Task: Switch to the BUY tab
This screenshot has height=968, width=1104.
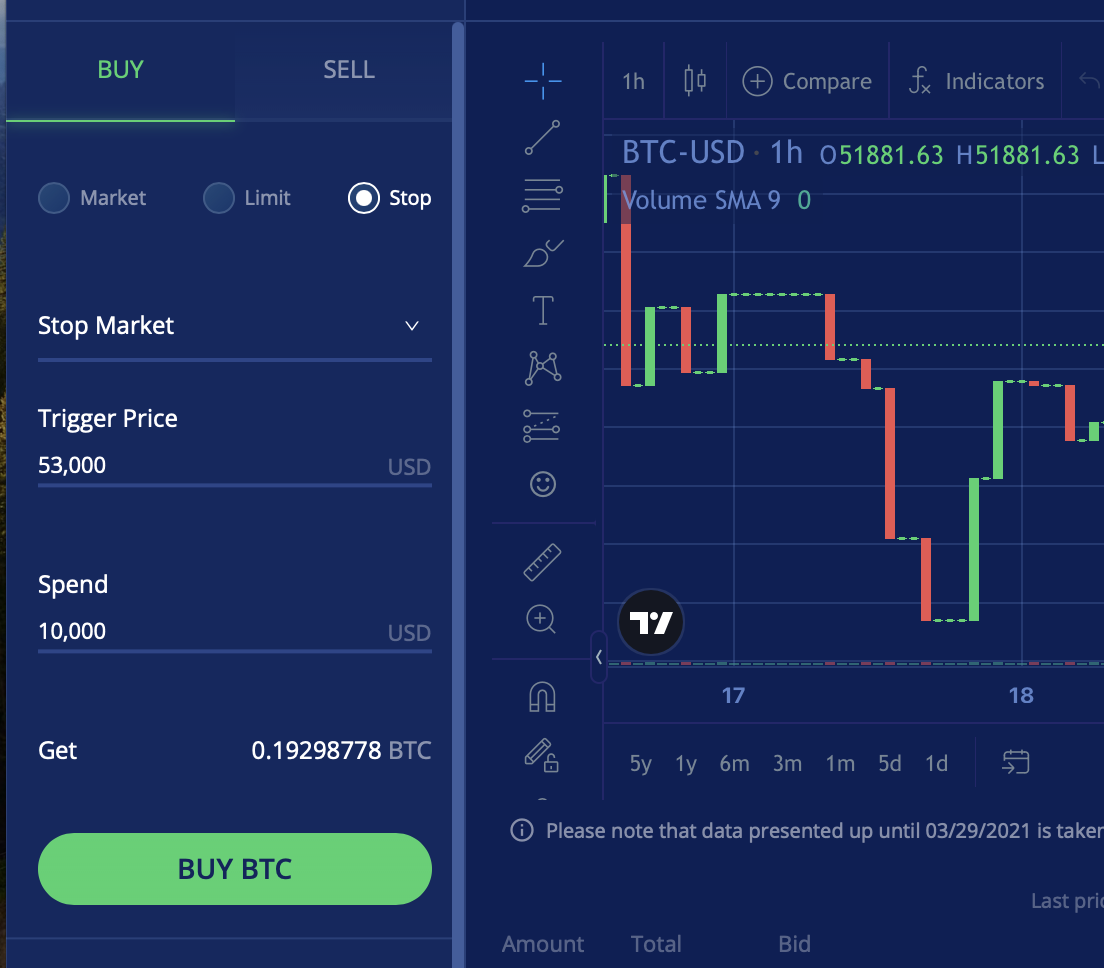Action: (120, 70)
